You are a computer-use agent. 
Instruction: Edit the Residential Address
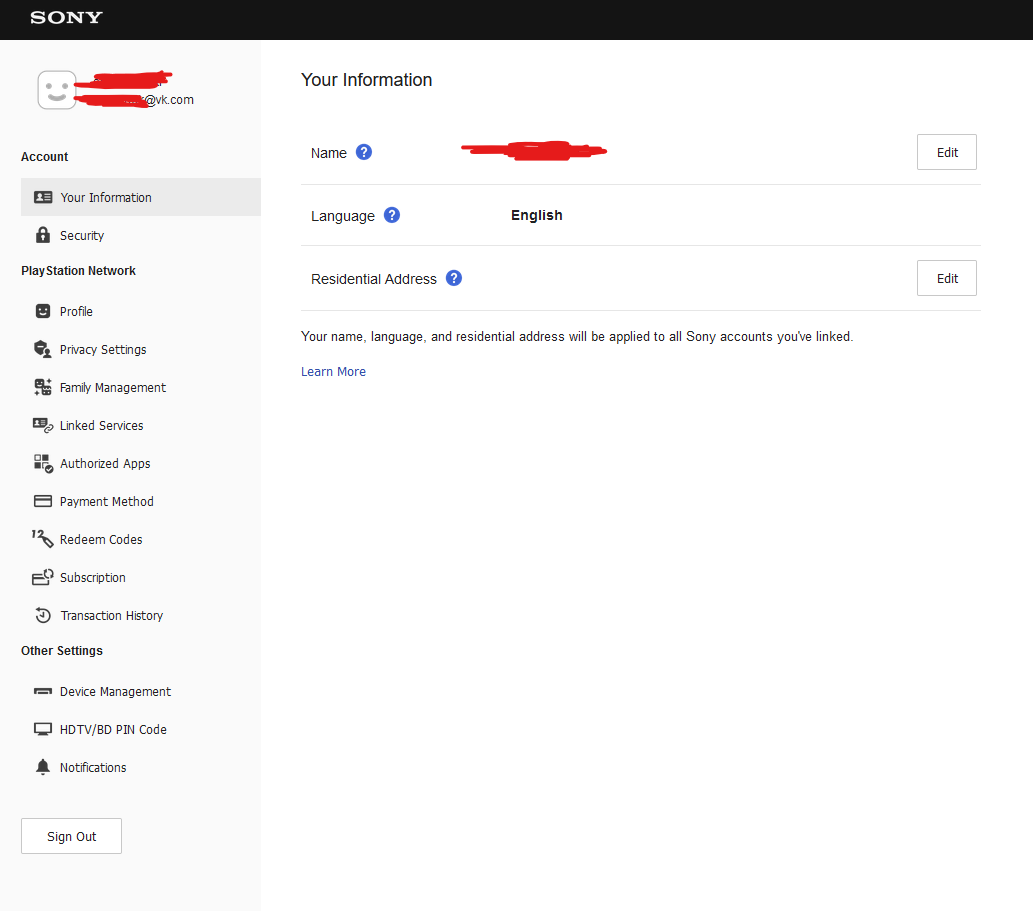[x=947, y=278]
